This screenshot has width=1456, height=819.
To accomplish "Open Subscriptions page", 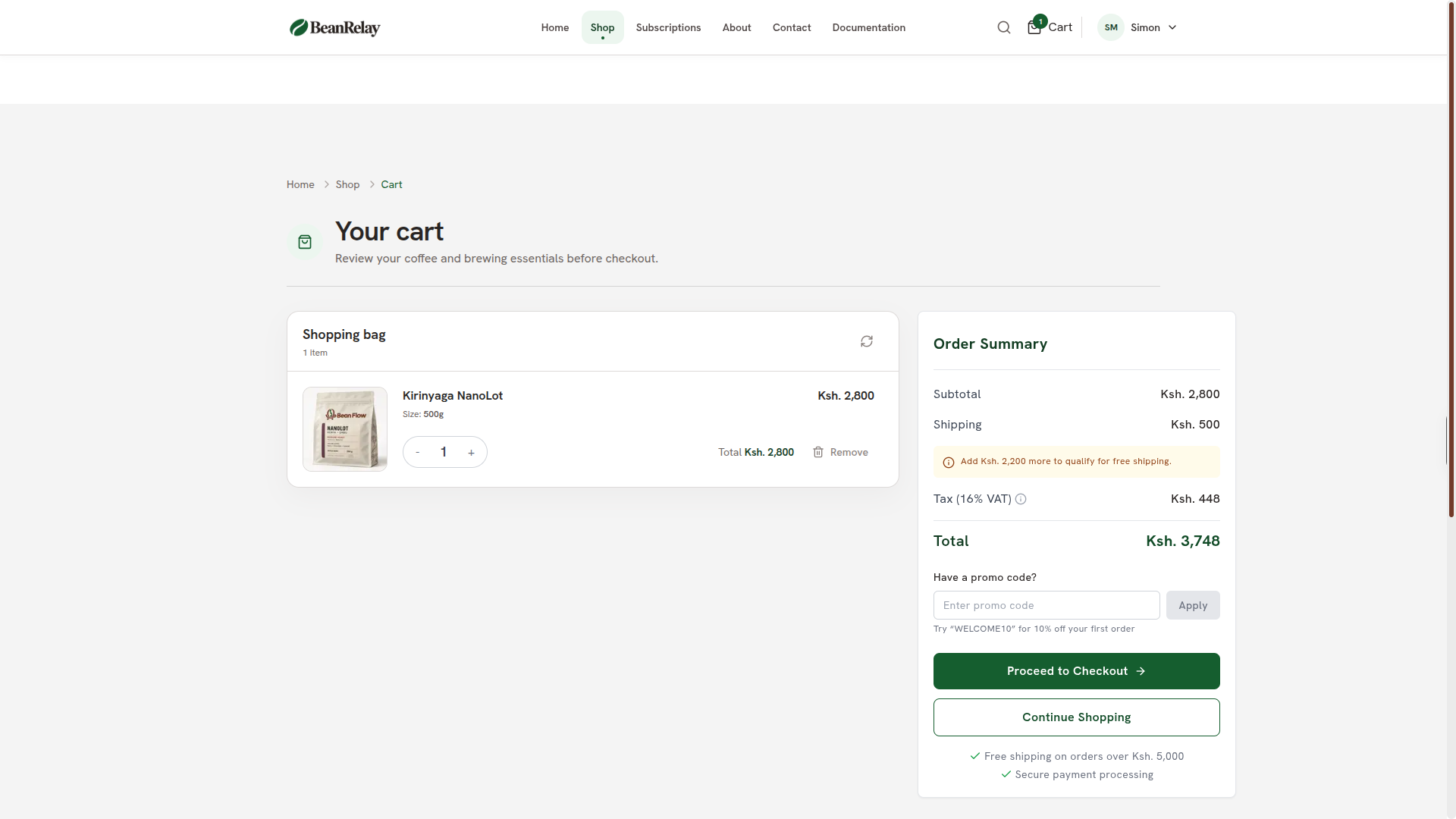I will pyautogui.click(x=669, y=27).
